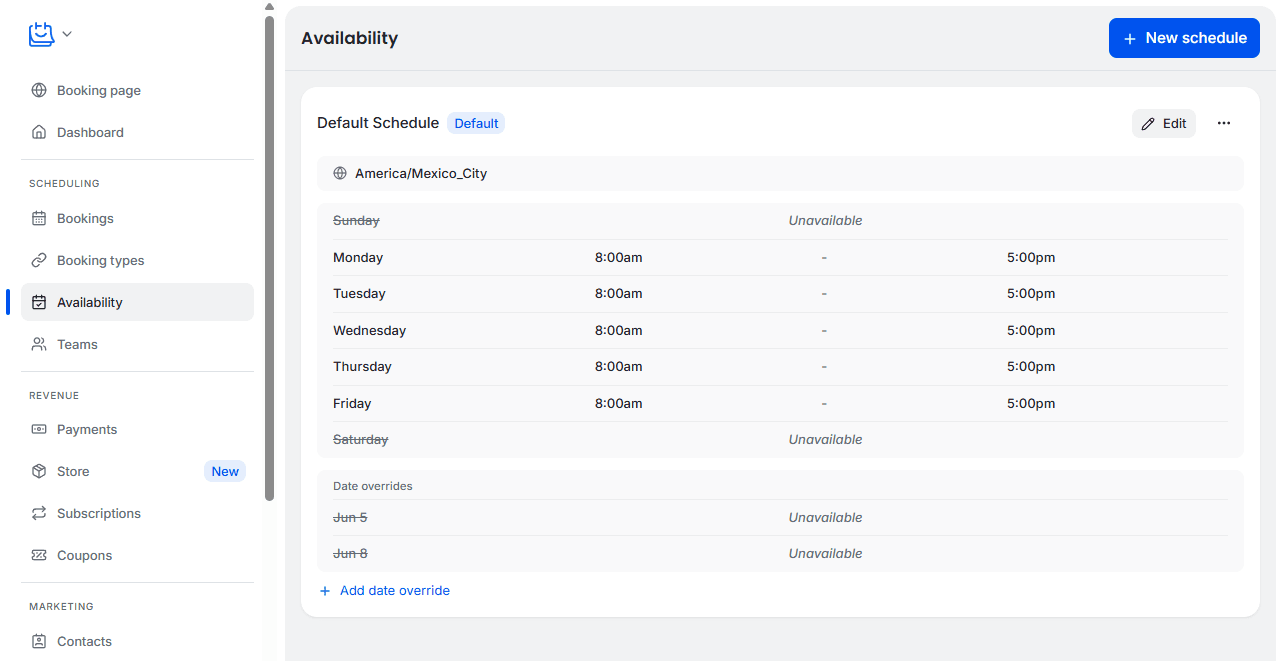Viewport: 1279px width, 661px height.
Task: Click Thursday's 5:00pm end time
Action: coord(1031,367)
